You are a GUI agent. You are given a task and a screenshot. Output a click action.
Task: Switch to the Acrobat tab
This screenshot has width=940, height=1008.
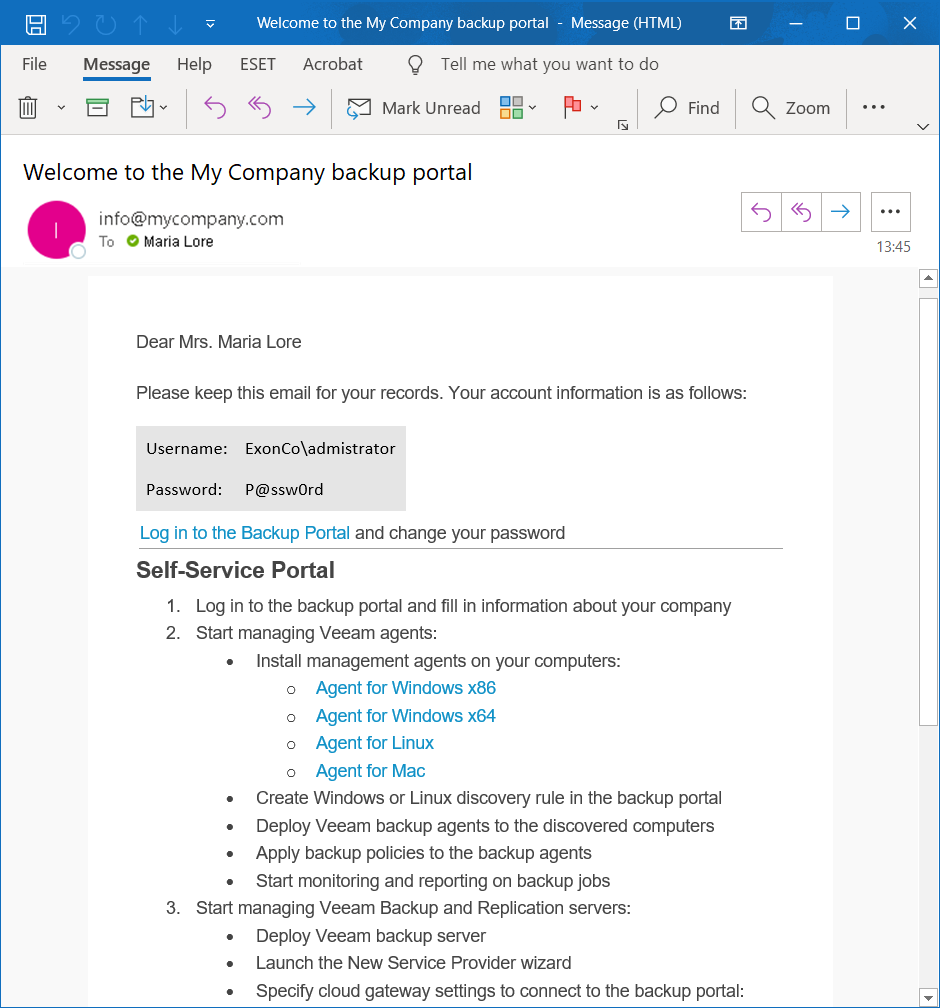click(332, 64)
